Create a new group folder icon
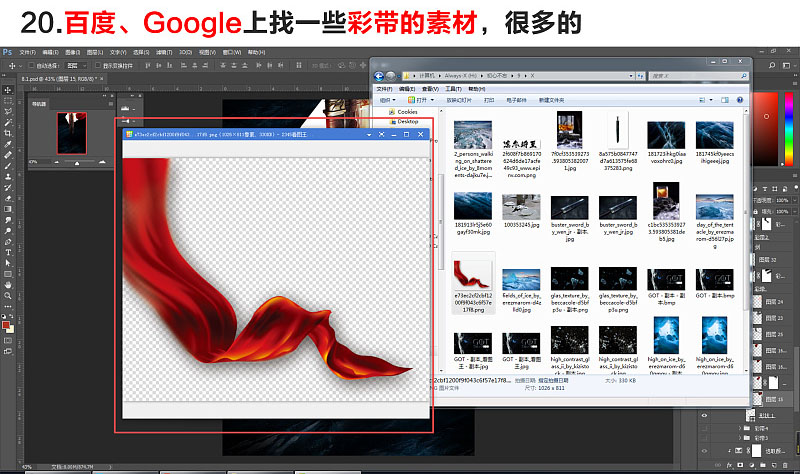The image size is (800, 474). [x=763, y=465]
